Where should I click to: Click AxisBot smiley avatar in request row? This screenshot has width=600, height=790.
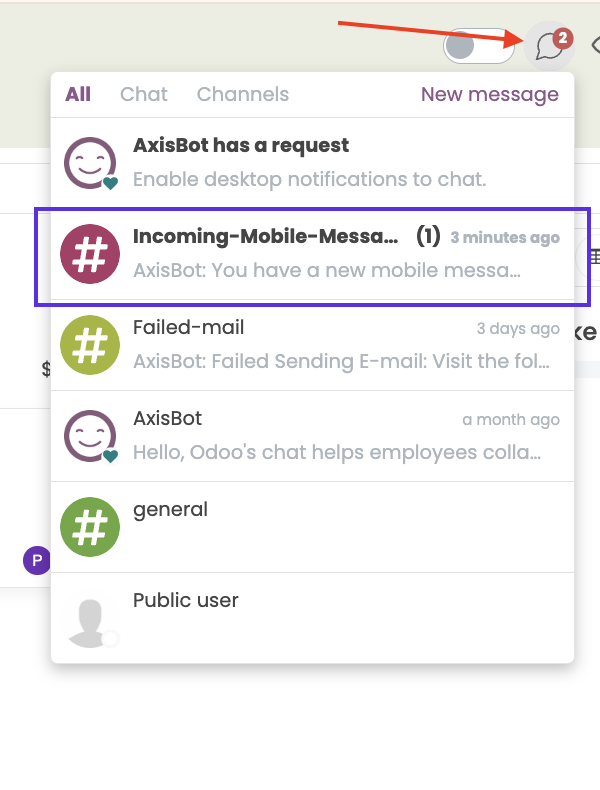pyautogui.click(x=90, y=163)
